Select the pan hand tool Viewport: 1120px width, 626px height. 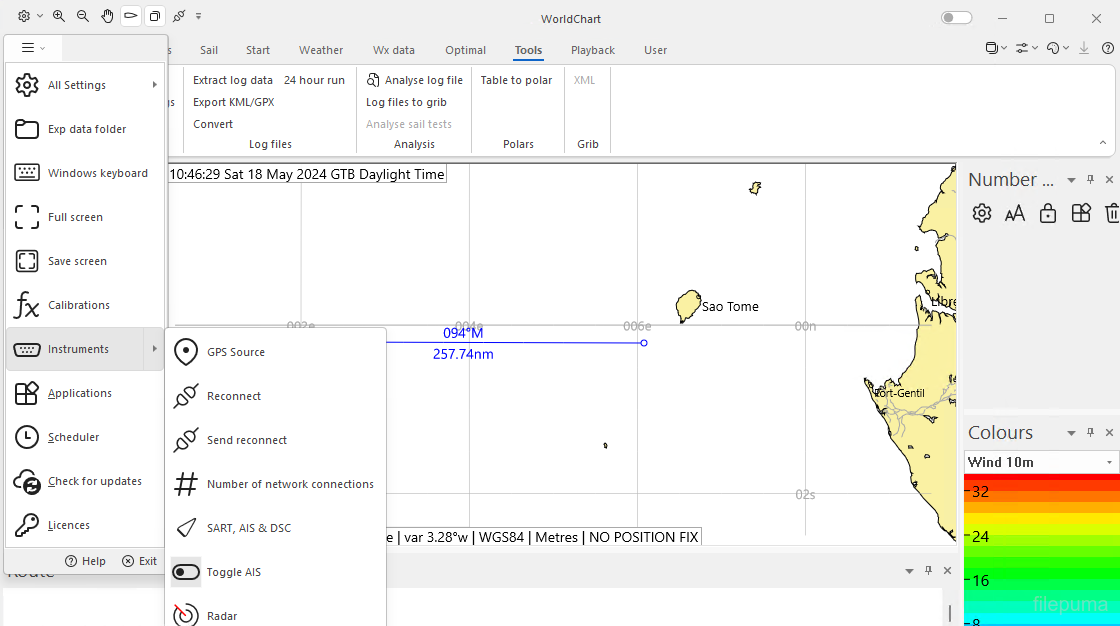point(107,16)
